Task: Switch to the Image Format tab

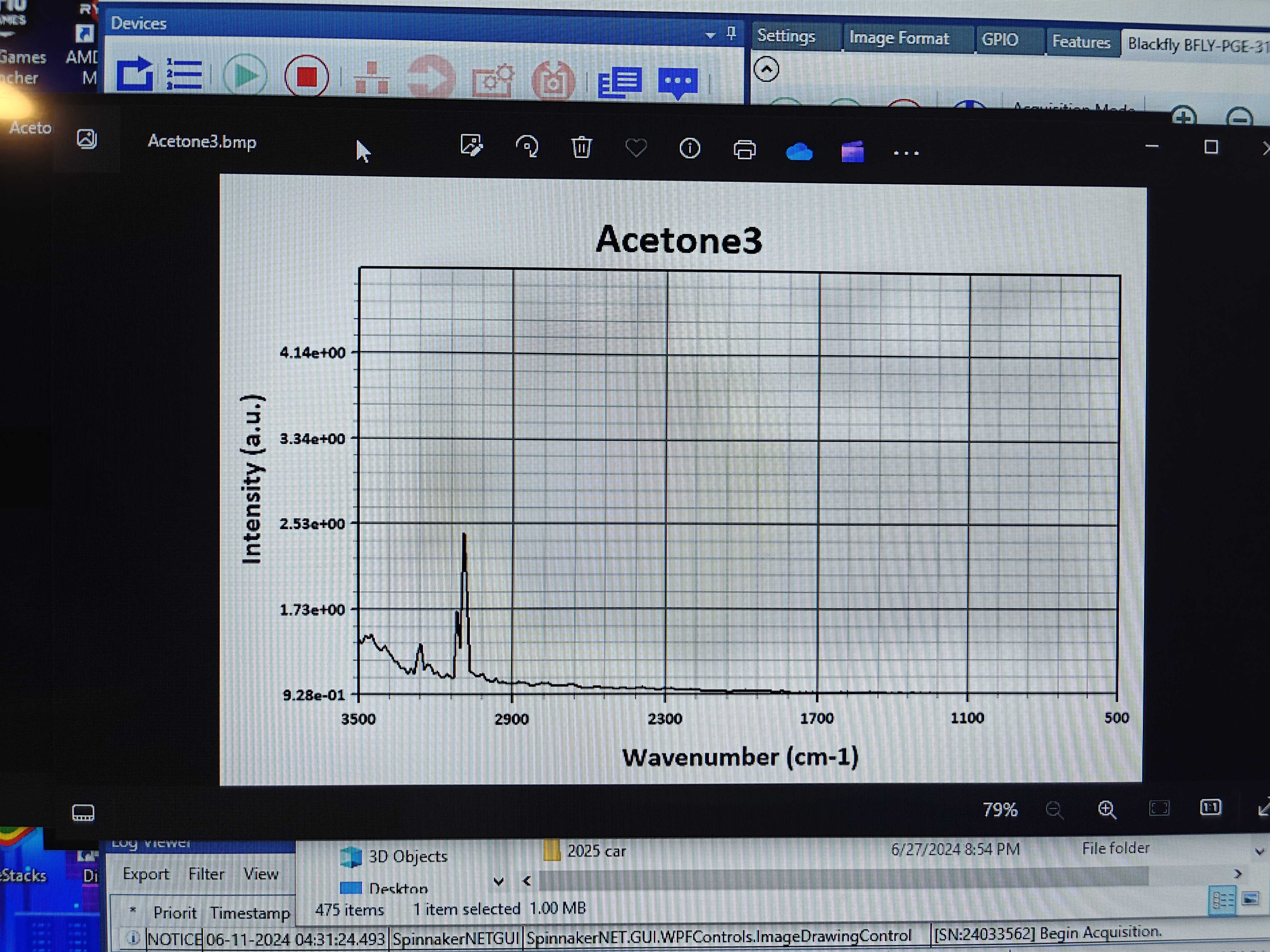Action: 899,38
